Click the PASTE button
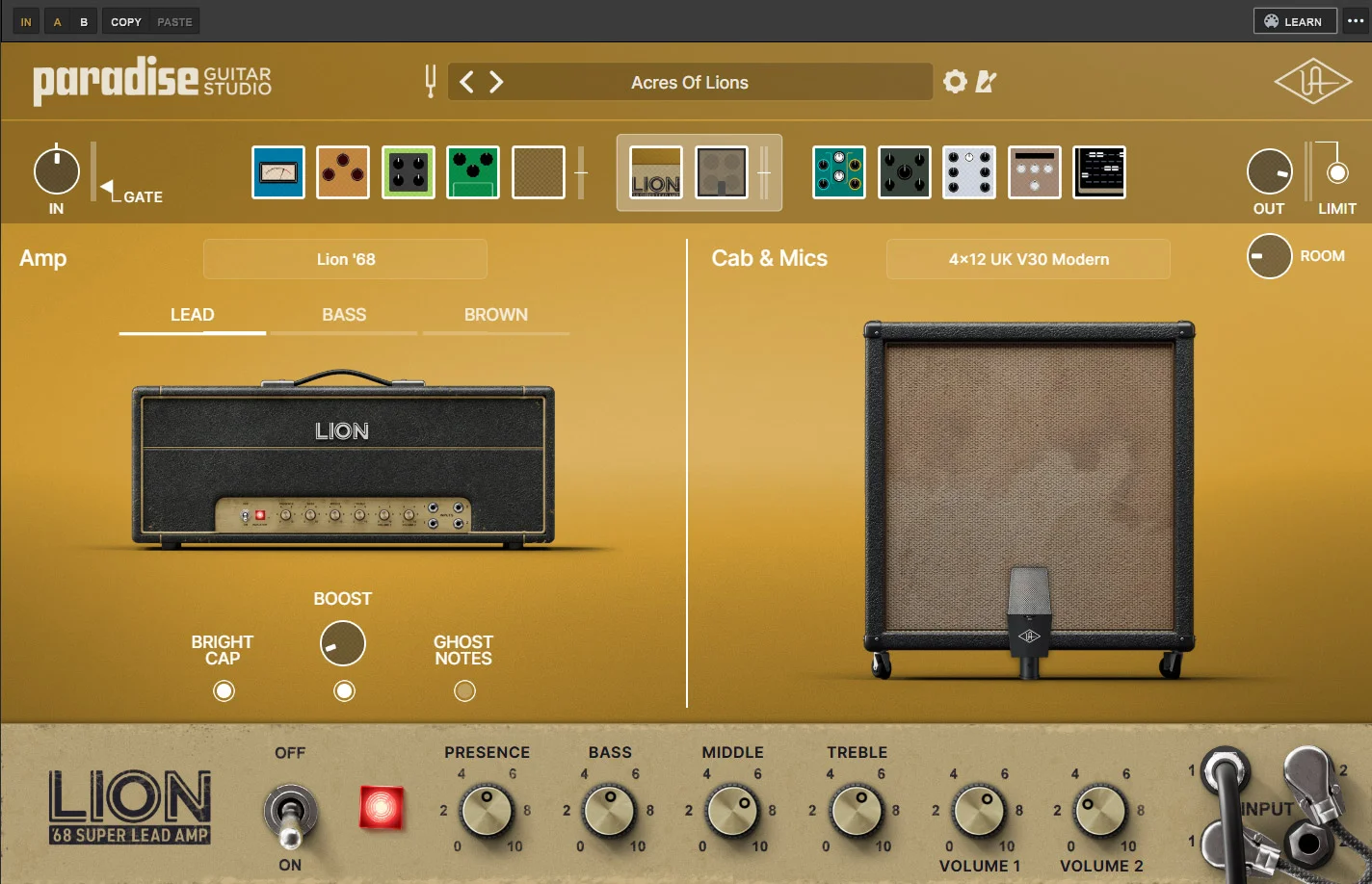Screen dimensions: 1372x884 point(174,21)
